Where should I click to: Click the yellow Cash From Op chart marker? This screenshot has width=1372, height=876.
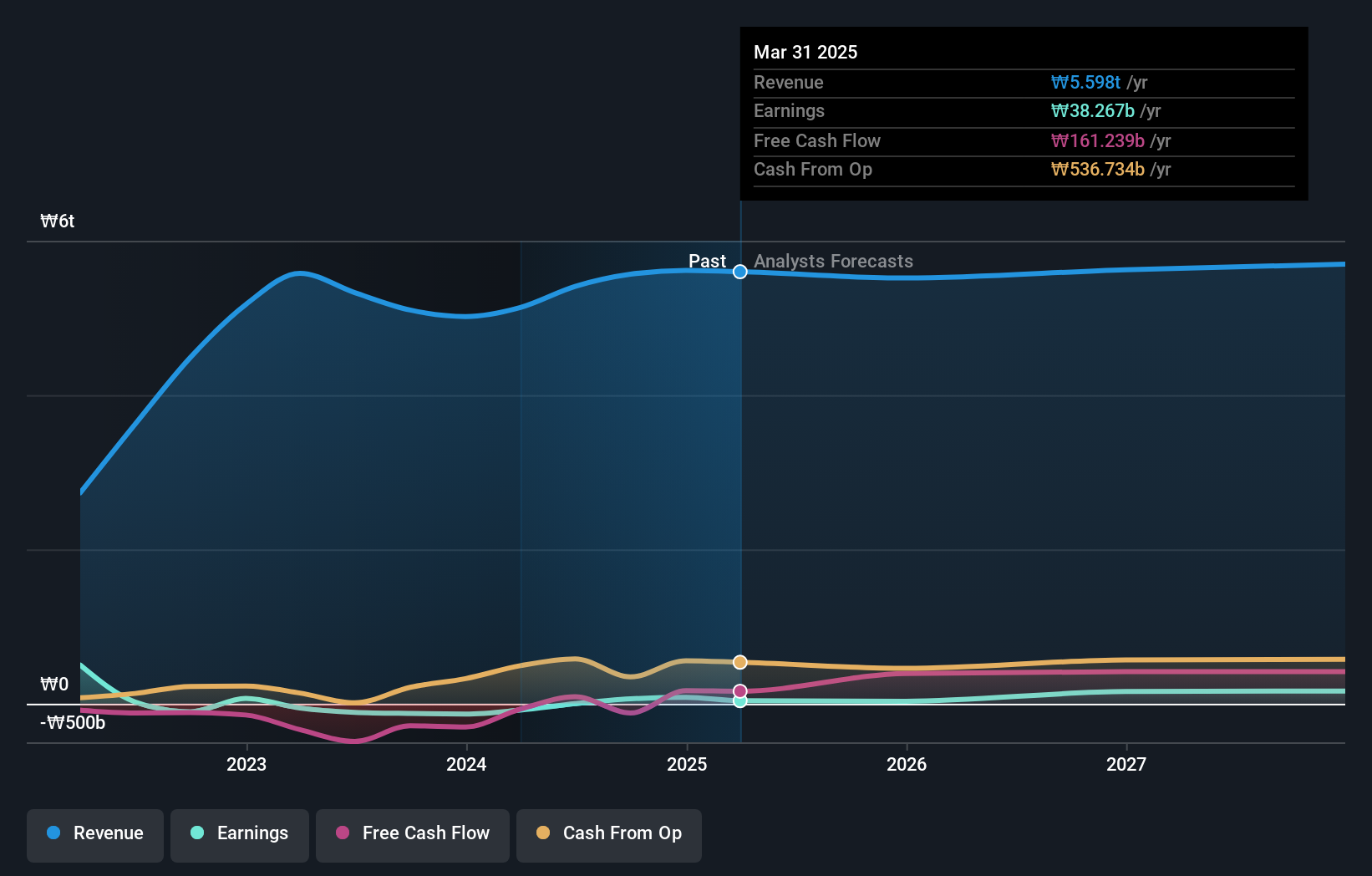pyautogui.click(x=739, y=662)
